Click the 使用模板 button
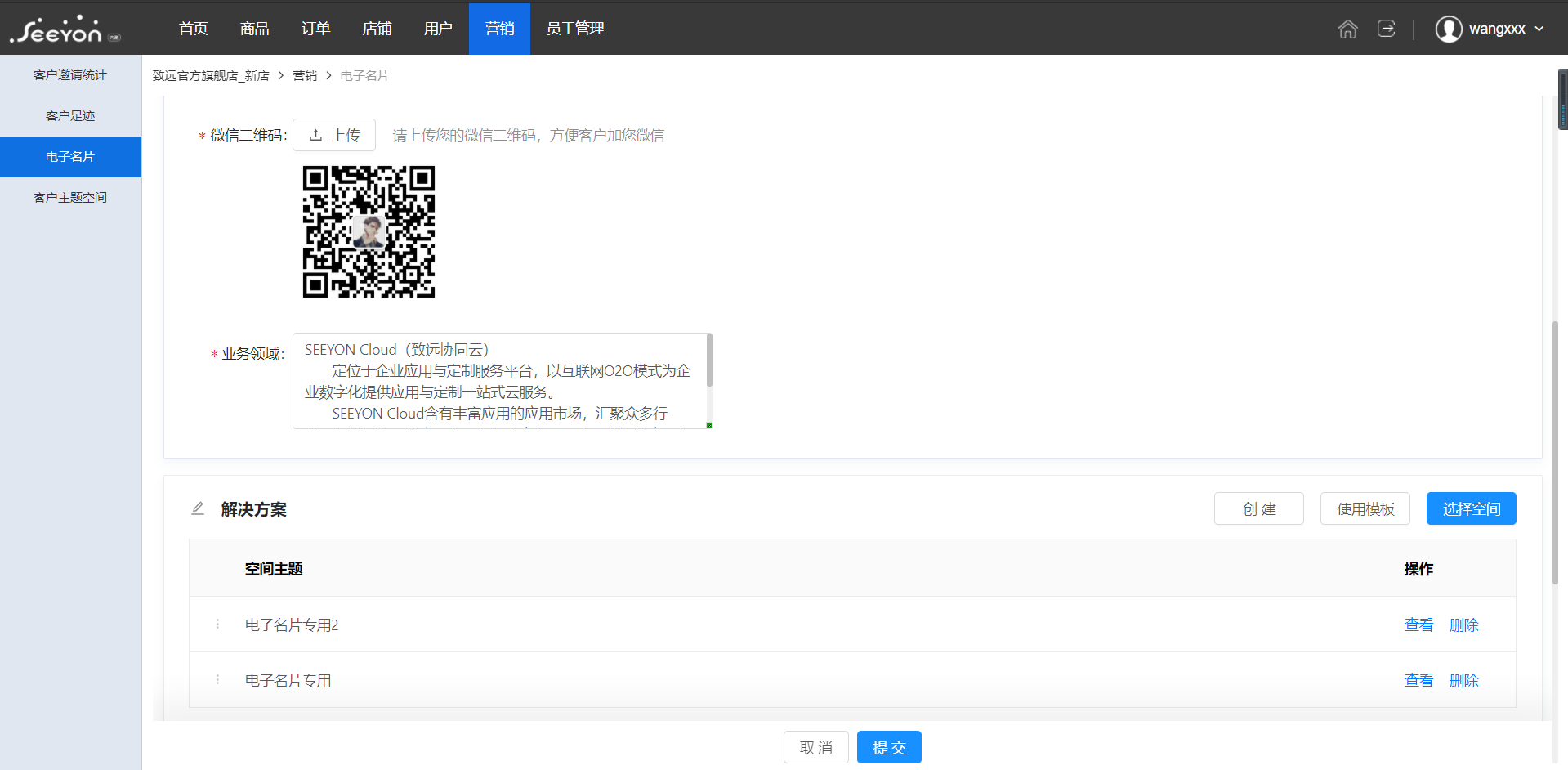This screenshot has height=770, width=1568. click(1365, 508)
